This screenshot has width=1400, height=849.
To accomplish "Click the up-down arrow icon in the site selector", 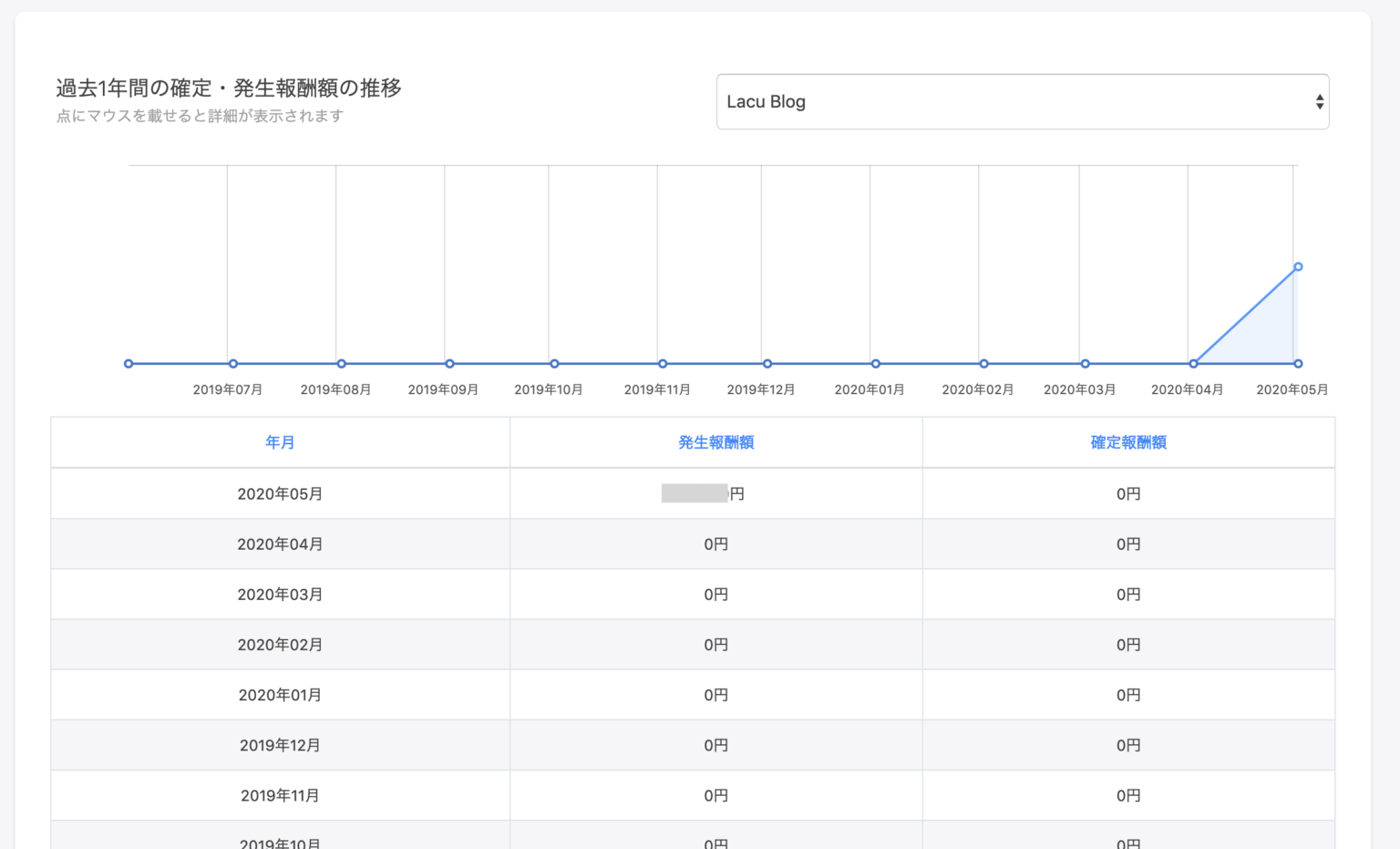I will coord(1318,101).
